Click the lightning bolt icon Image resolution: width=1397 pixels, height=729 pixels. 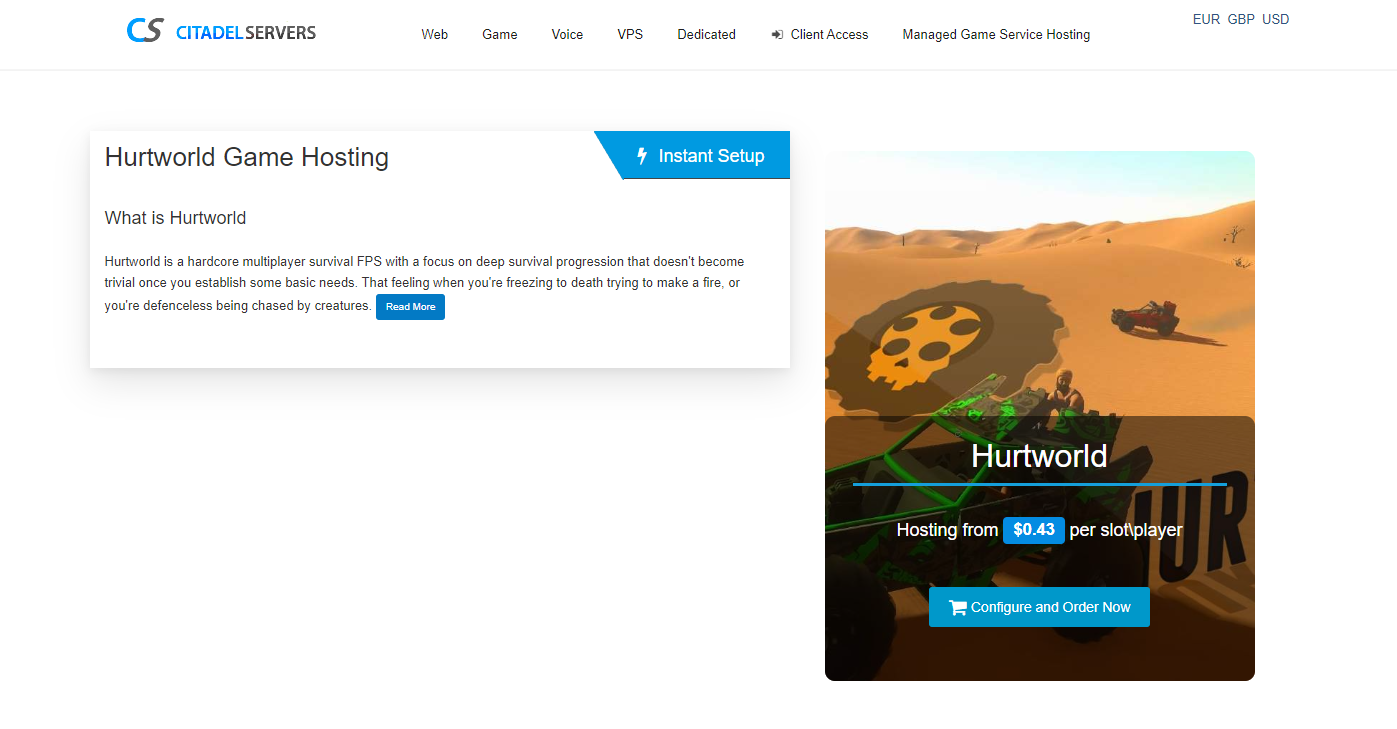click(642, 156)
